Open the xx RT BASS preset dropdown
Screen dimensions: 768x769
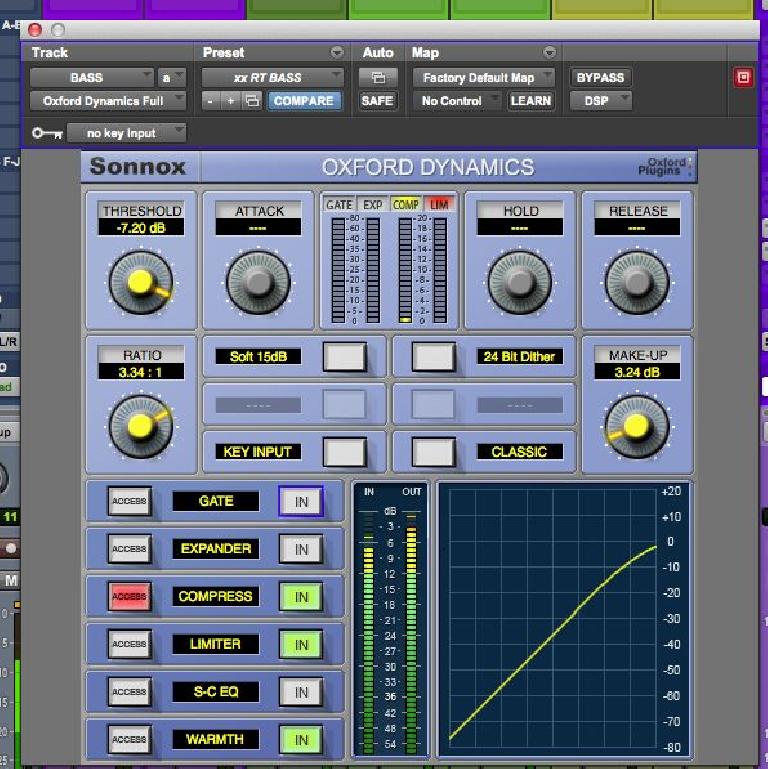tap(273, 77)
